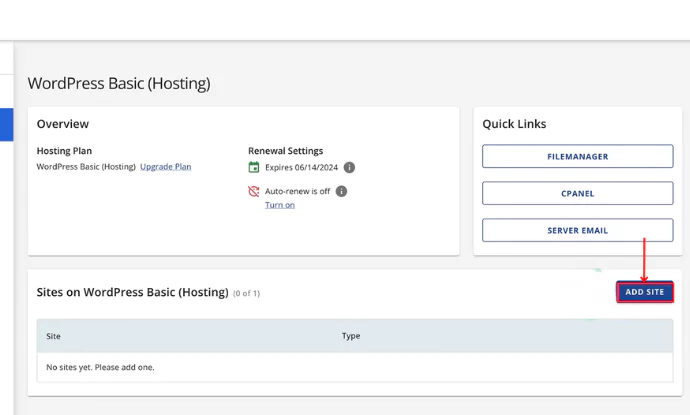Click the Quick Links heading
Screen dimensions: 690x415
tap(514, 124)
